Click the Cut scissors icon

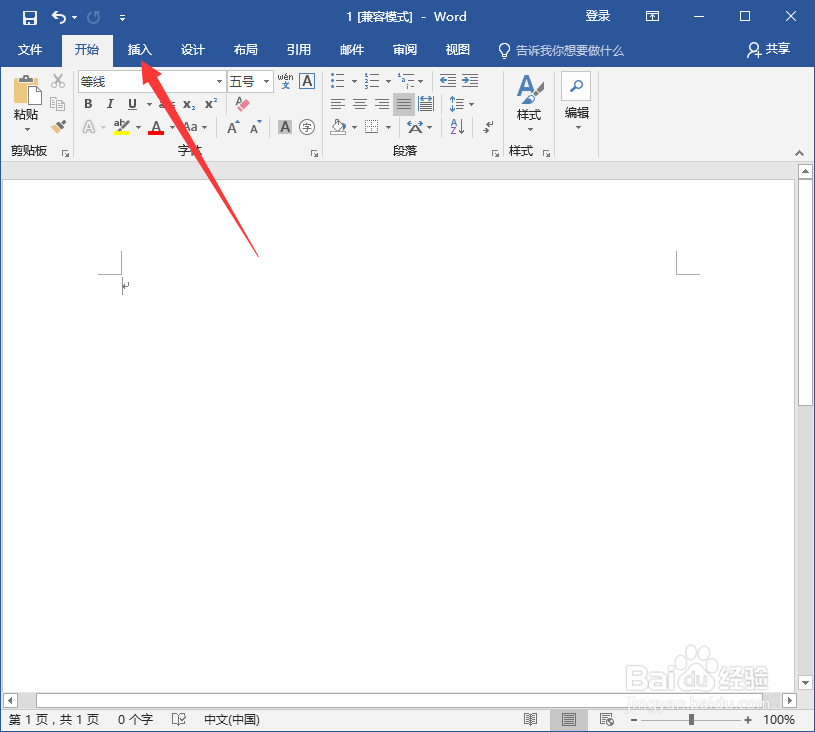coord(58,81)
